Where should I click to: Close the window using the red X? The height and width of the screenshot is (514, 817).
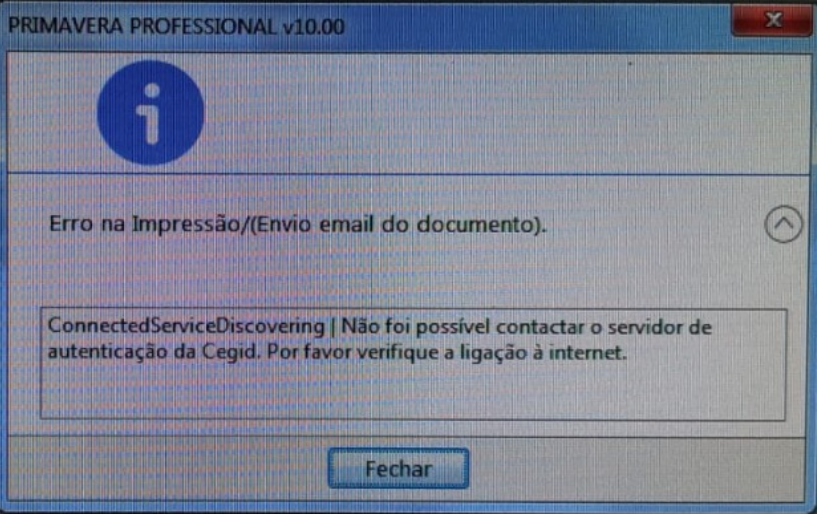pos(772,20)
